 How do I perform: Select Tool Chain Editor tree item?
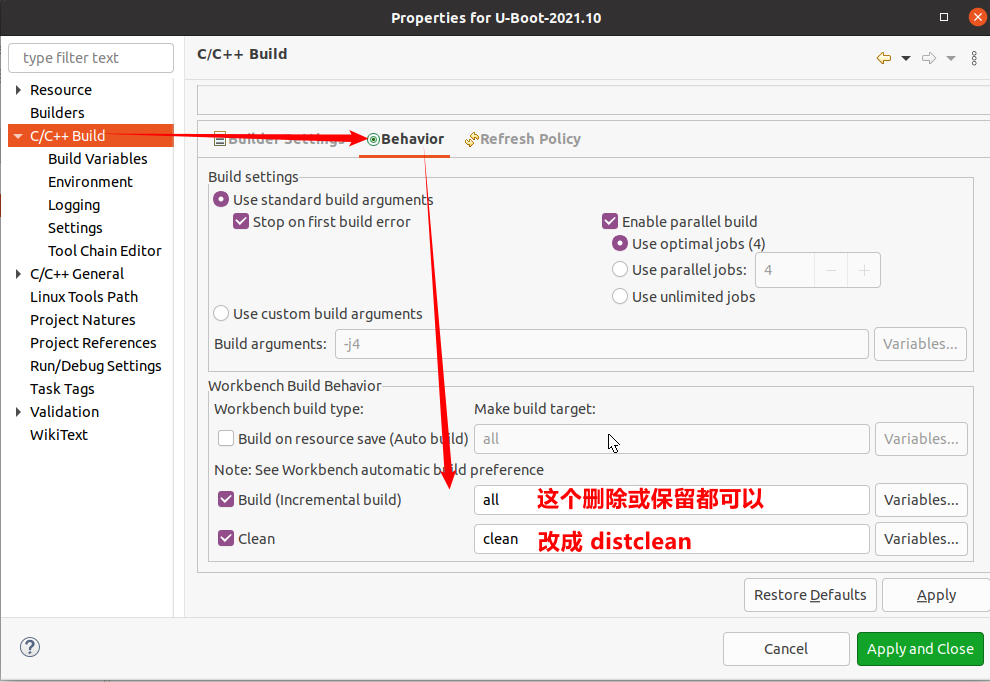tap(105, 251)
